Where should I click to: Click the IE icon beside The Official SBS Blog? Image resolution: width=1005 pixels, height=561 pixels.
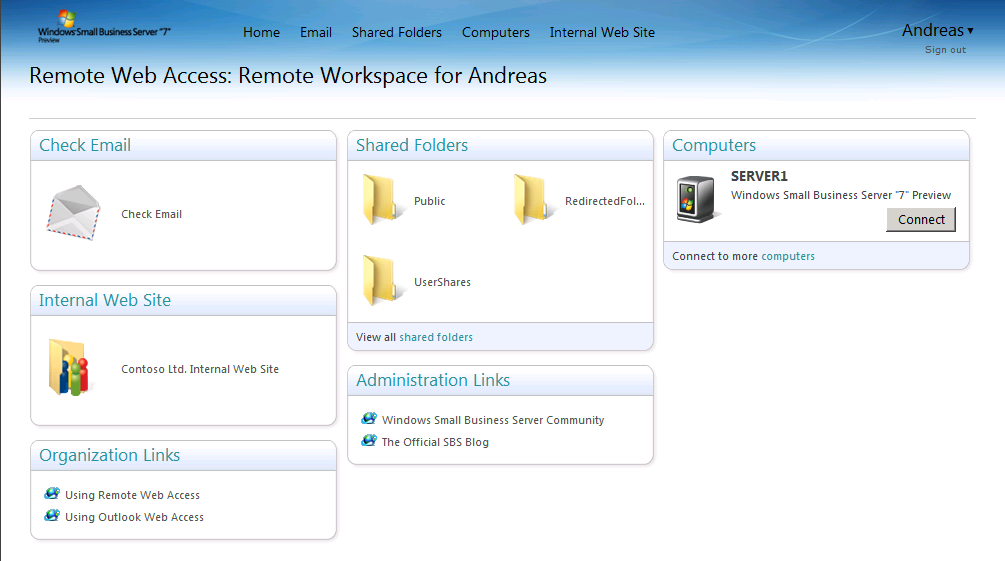tap(369, 441)
